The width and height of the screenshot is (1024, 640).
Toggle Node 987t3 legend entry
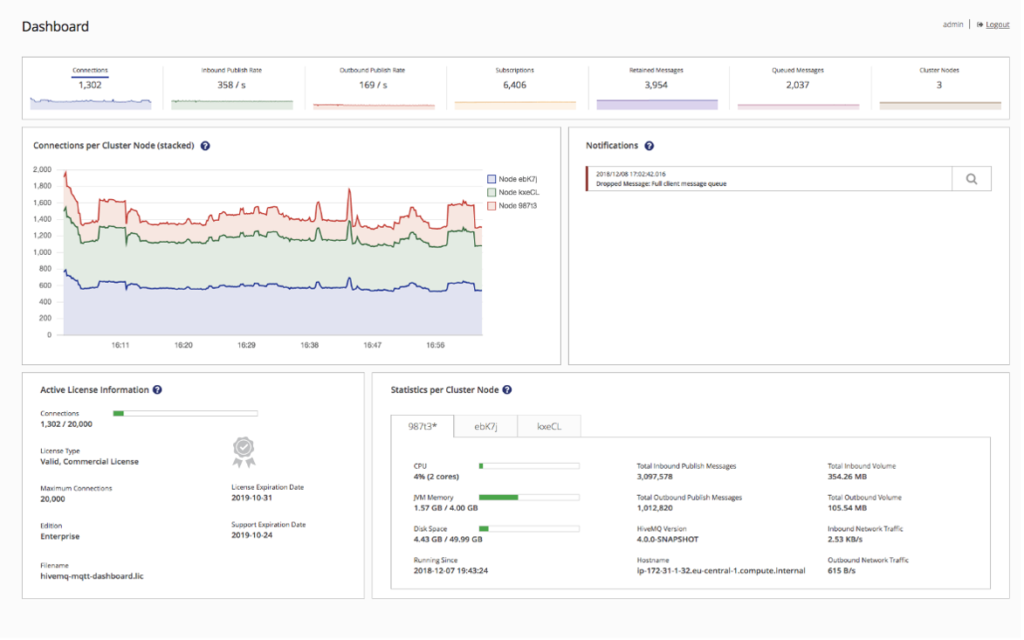[512, 206]
